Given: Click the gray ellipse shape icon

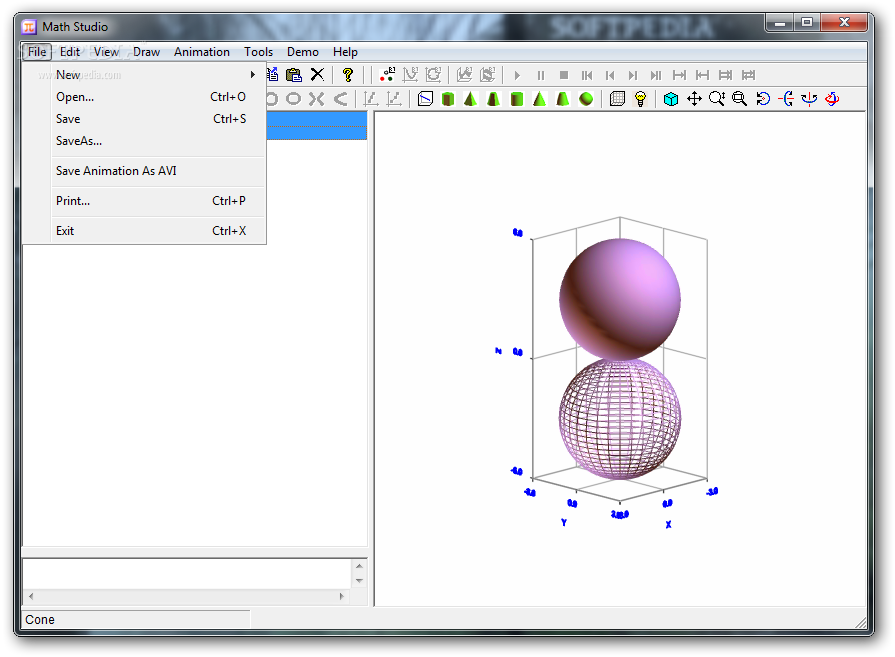Looking at the screenshot, I should (293, 99).
